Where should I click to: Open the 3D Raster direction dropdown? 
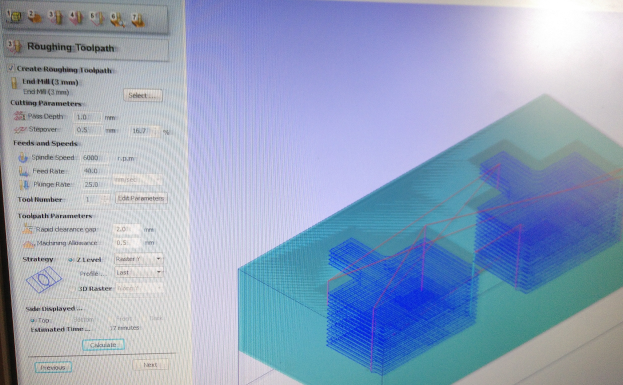click(139, 288)
